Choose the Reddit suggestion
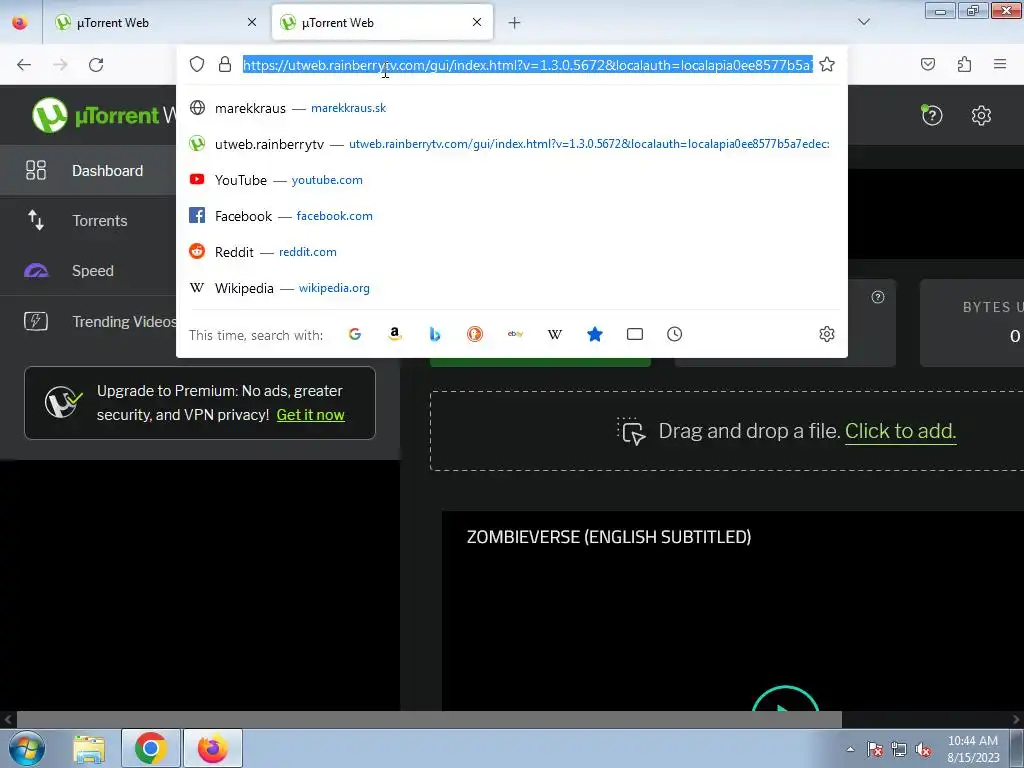 click(512, 251)
